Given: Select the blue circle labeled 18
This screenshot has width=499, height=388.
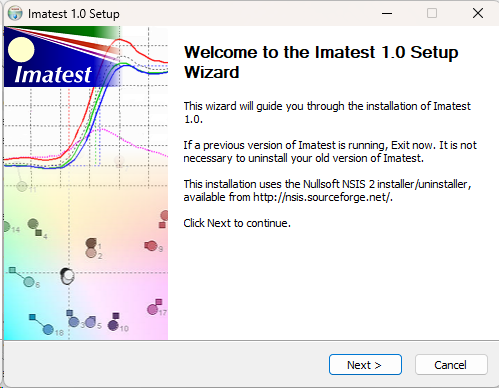Looking at the screenshot, I should point(48,330).
